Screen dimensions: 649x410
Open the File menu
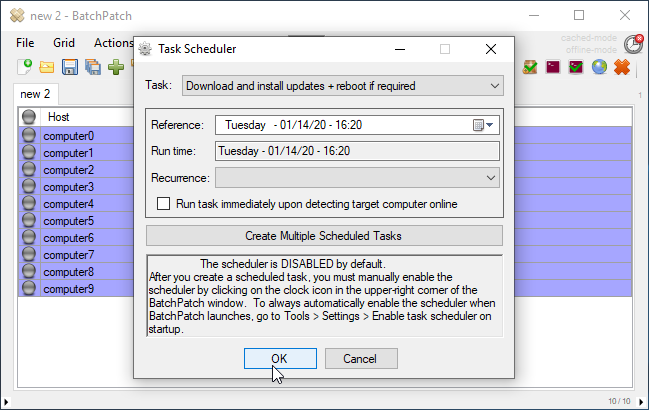(x=25, y=43)
